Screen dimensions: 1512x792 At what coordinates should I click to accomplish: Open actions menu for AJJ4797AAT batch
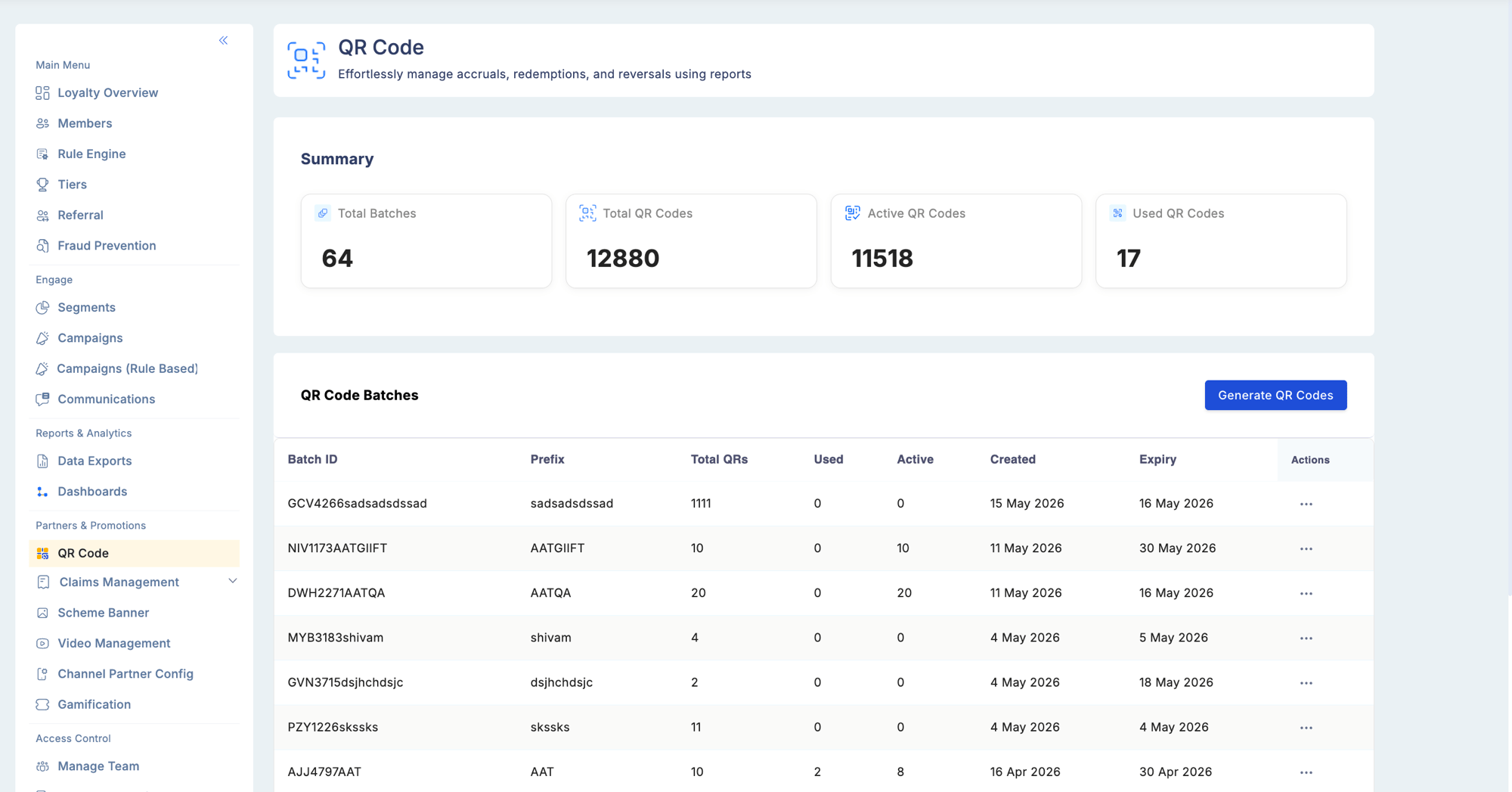pyautogui.click(x=1306, y=772)
